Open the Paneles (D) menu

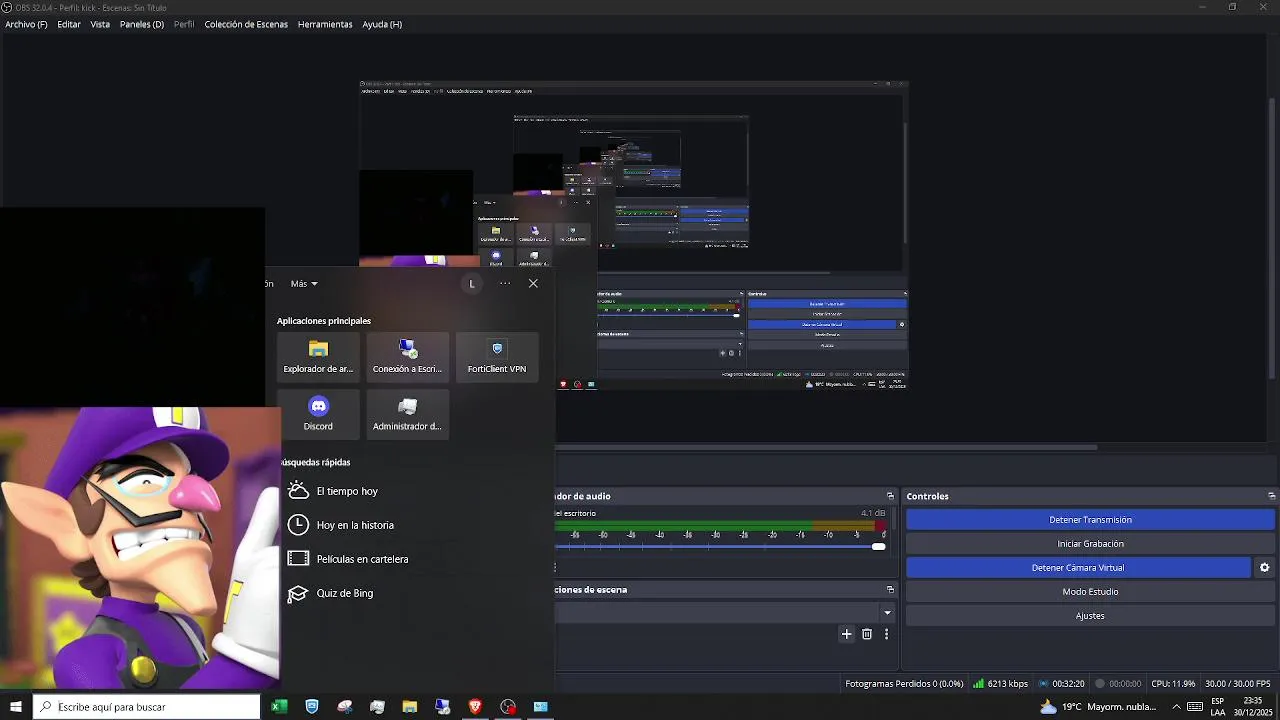142,24
